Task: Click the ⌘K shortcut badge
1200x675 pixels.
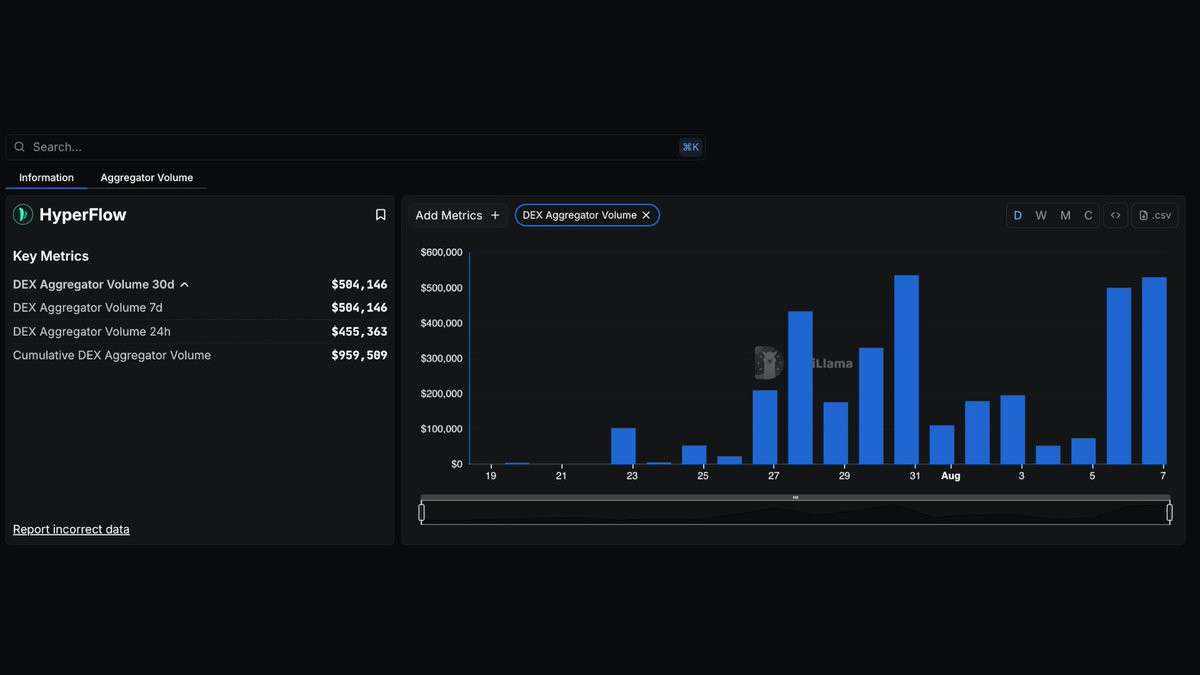Action: 690,147
